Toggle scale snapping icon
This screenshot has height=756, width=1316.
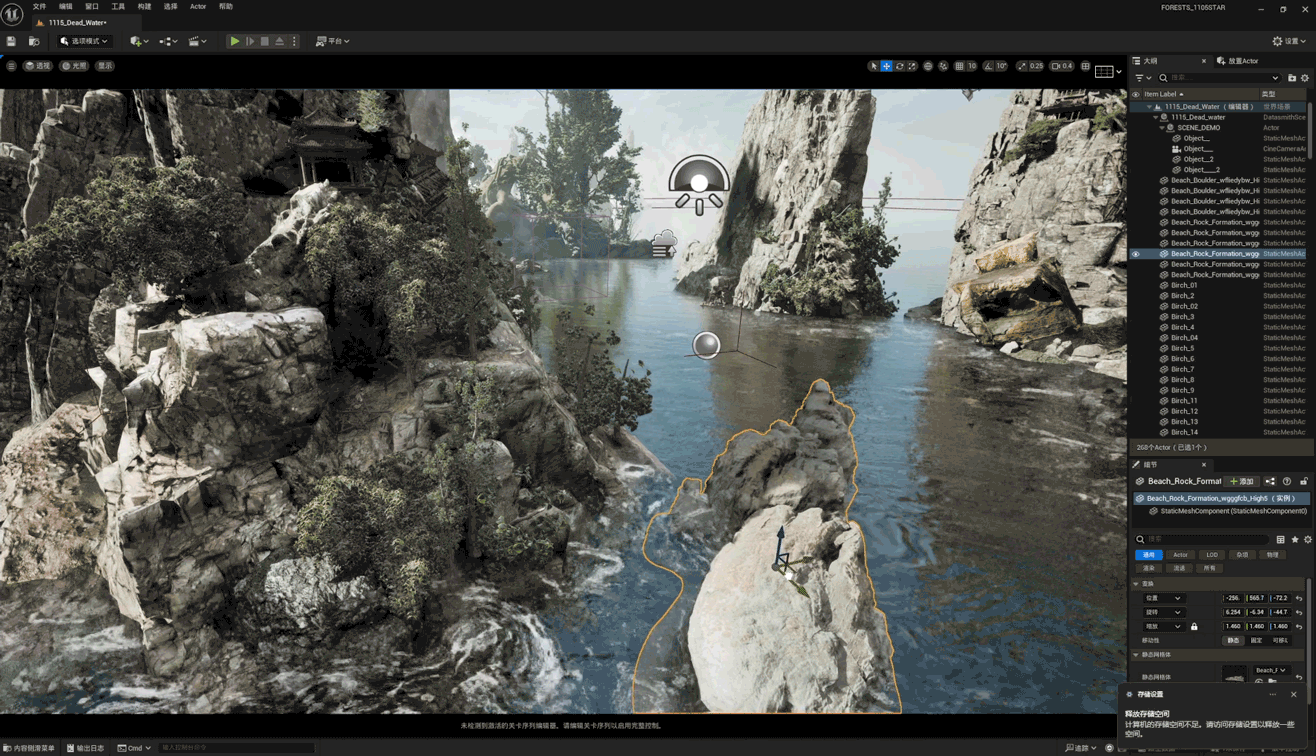tap(1022, 66)
